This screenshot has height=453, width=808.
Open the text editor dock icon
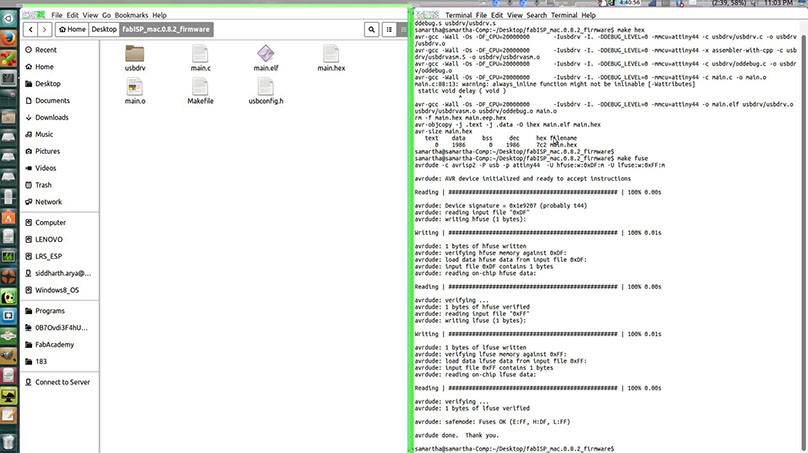(x=9, y=415)
